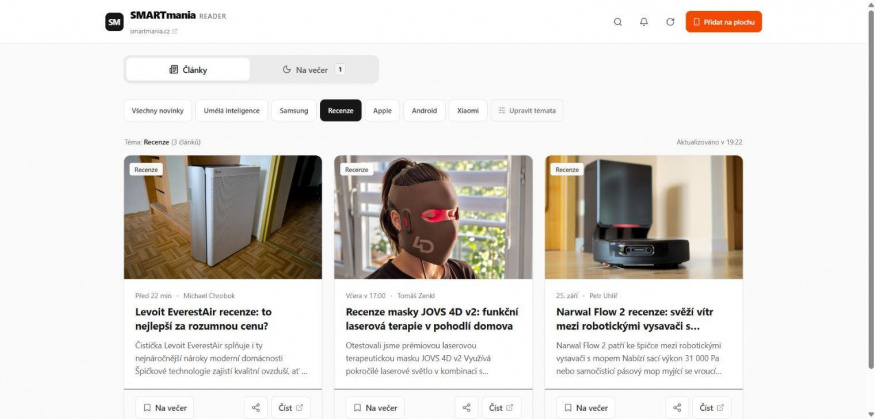Screen dimensions: 875x419
Task: Click author name Tomáš Zenkl
Action: click(416, 296)
